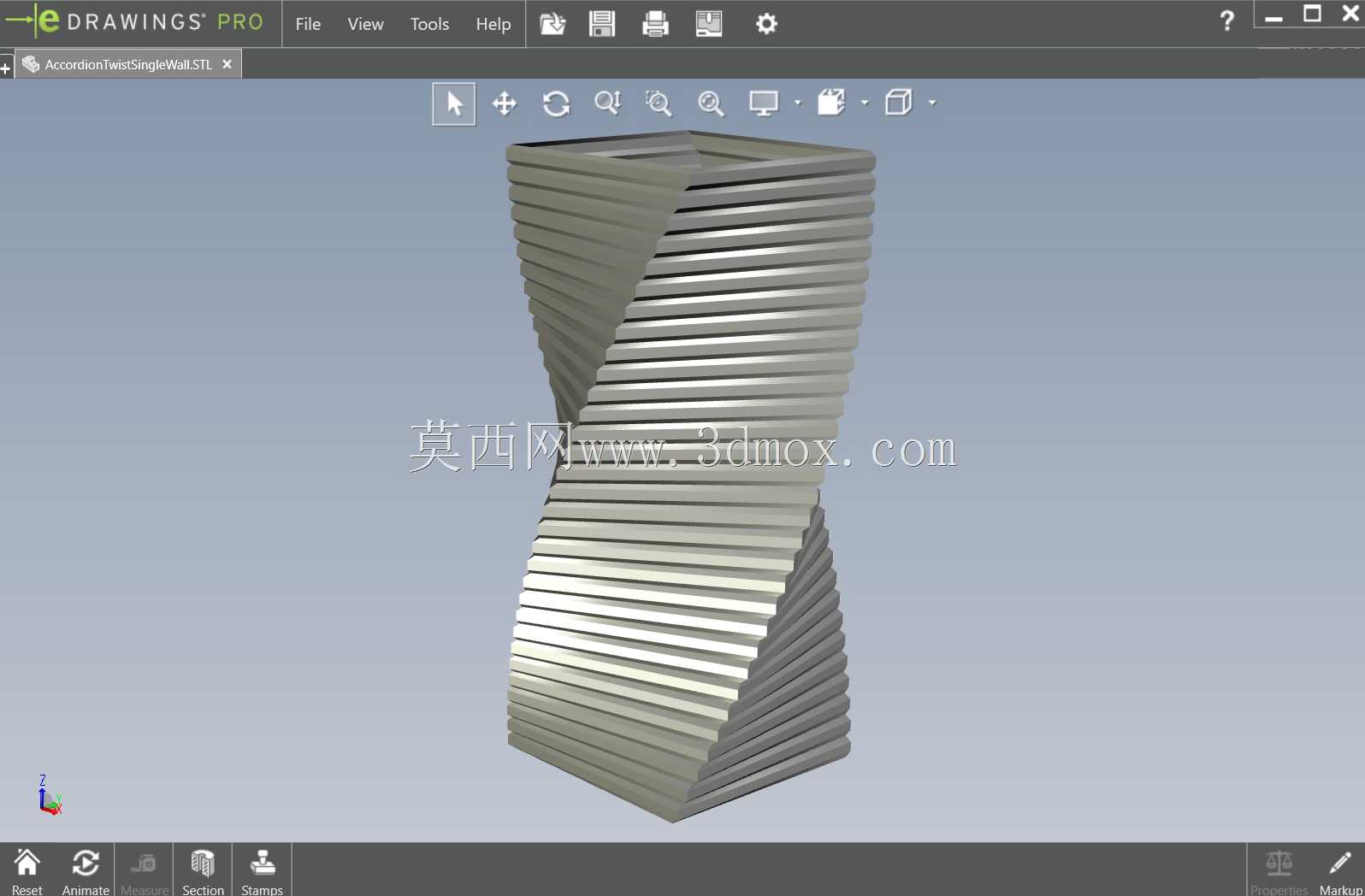Click the Reset home button

(x=27, y=871)
